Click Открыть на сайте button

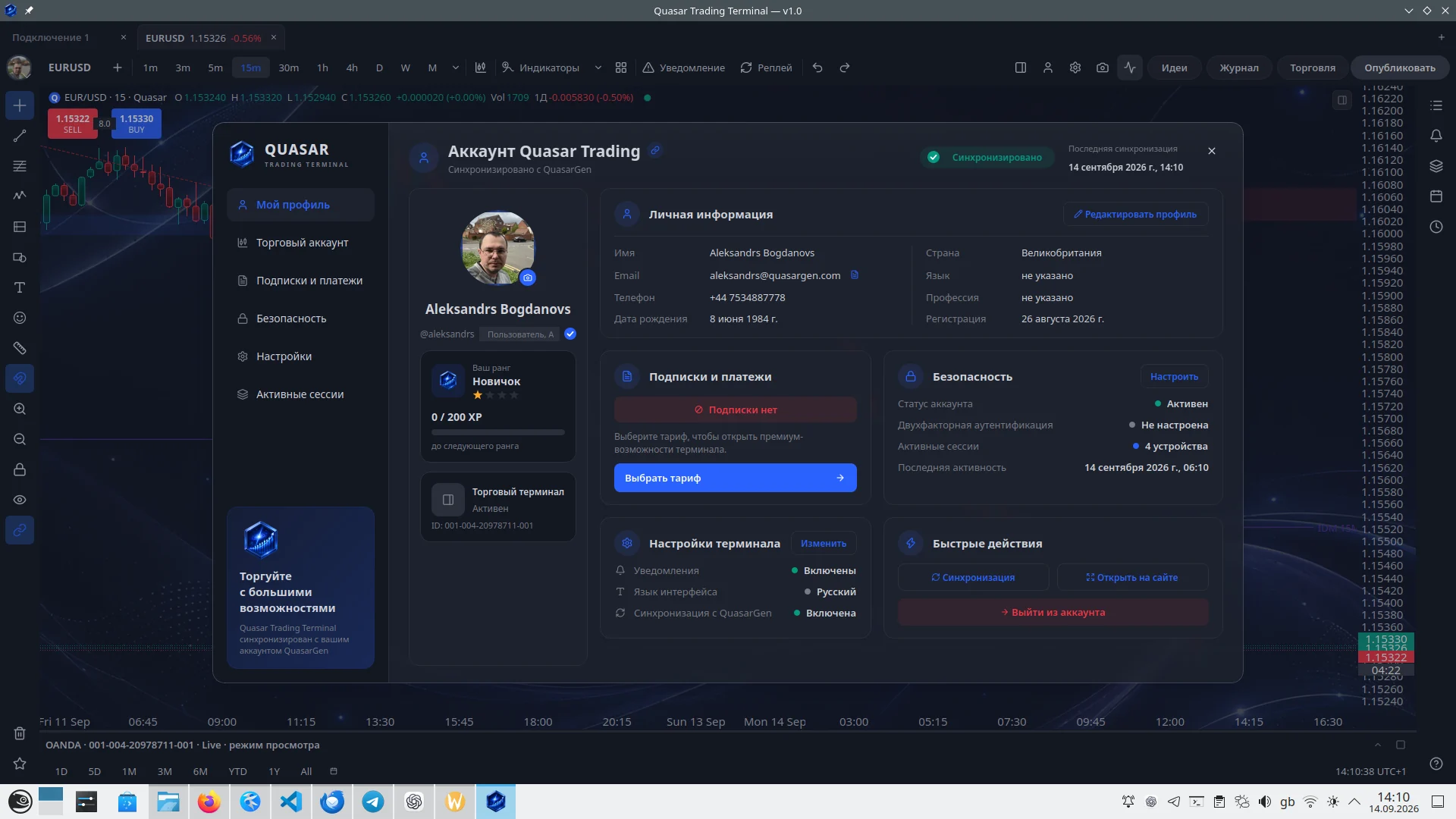[x=1132, y=577]
